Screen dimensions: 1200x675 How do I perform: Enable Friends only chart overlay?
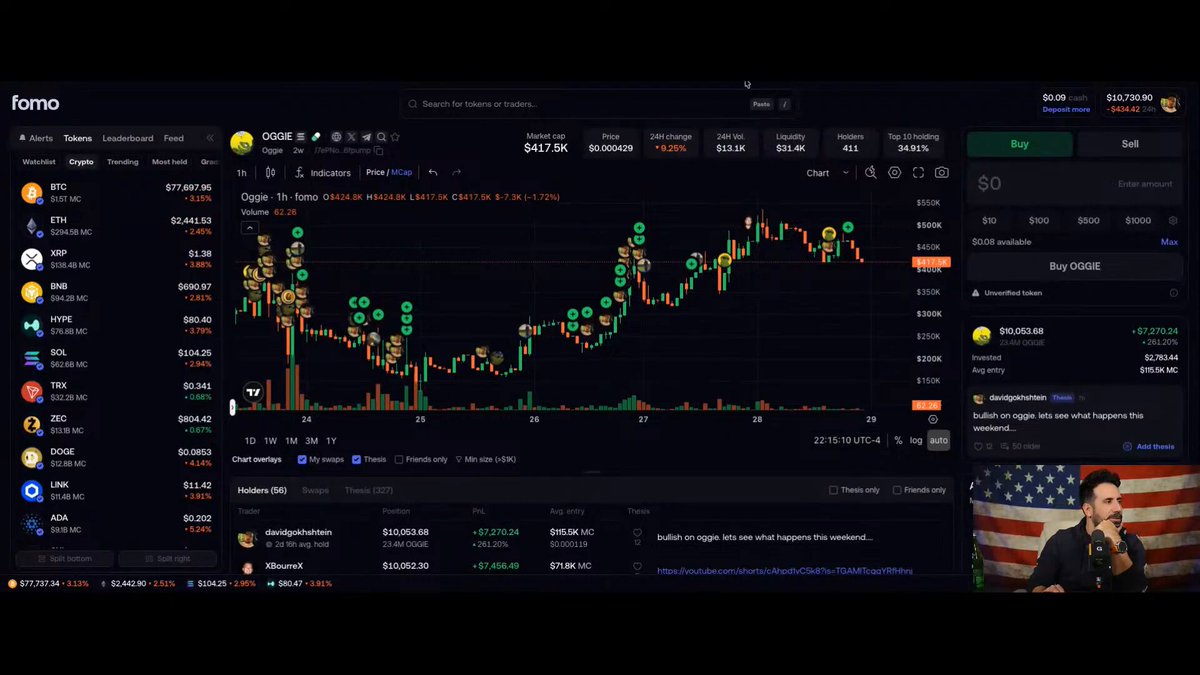[x=399, y=460]
